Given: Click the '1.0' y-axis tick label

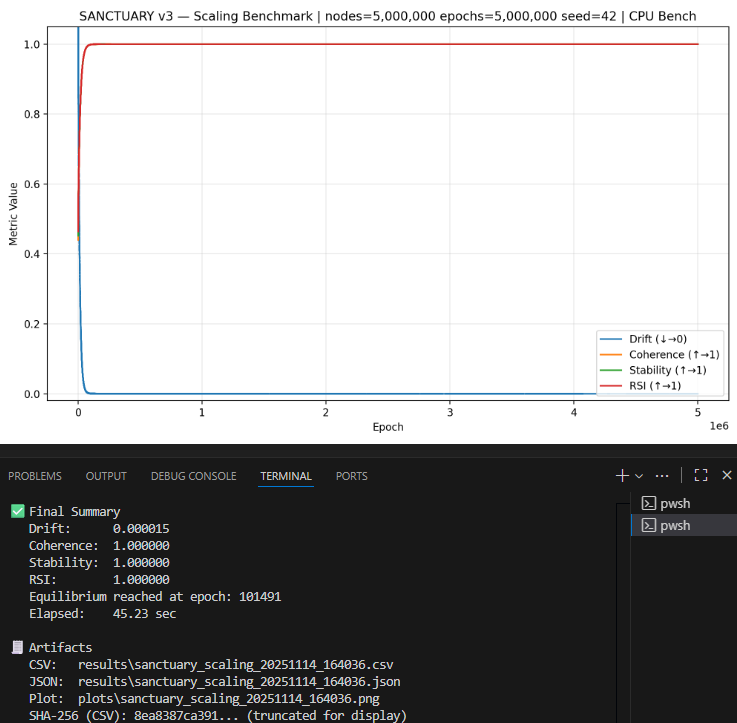Looking at the screenshot, I should (x=32, y=45).
